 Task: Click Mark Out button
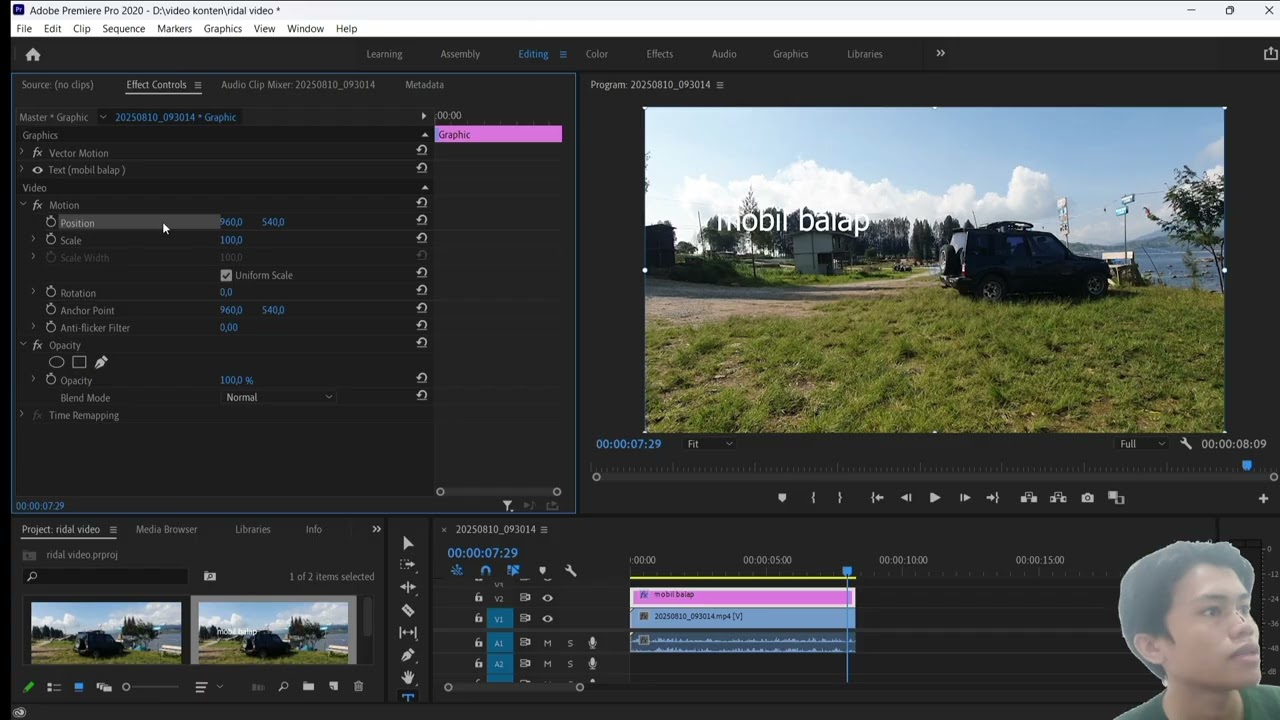pos(839,498)
